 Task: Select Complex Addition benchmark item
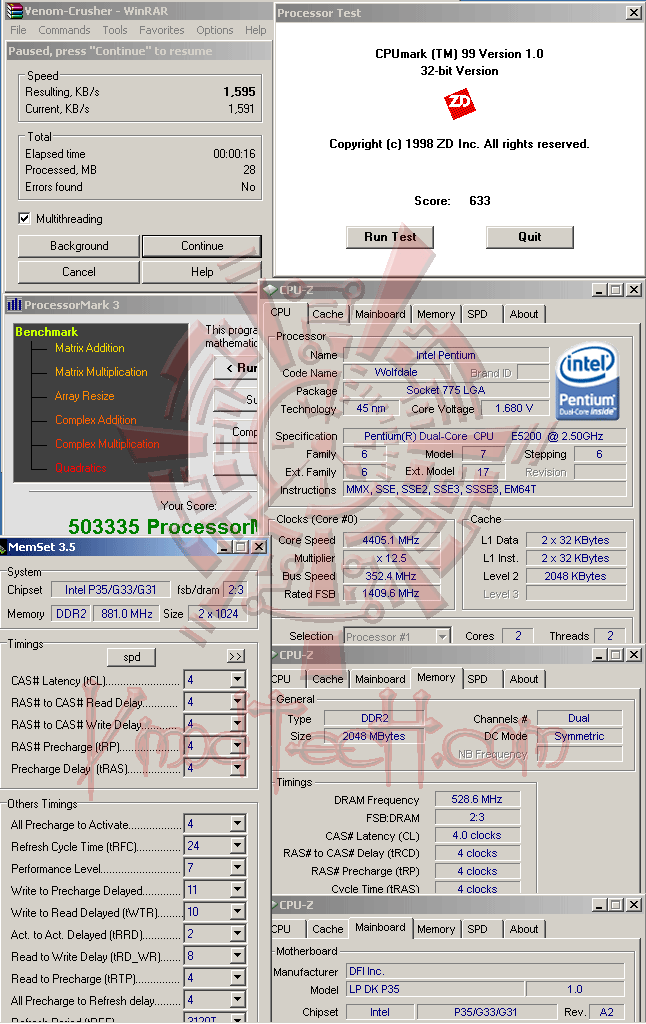click(95, 420)
